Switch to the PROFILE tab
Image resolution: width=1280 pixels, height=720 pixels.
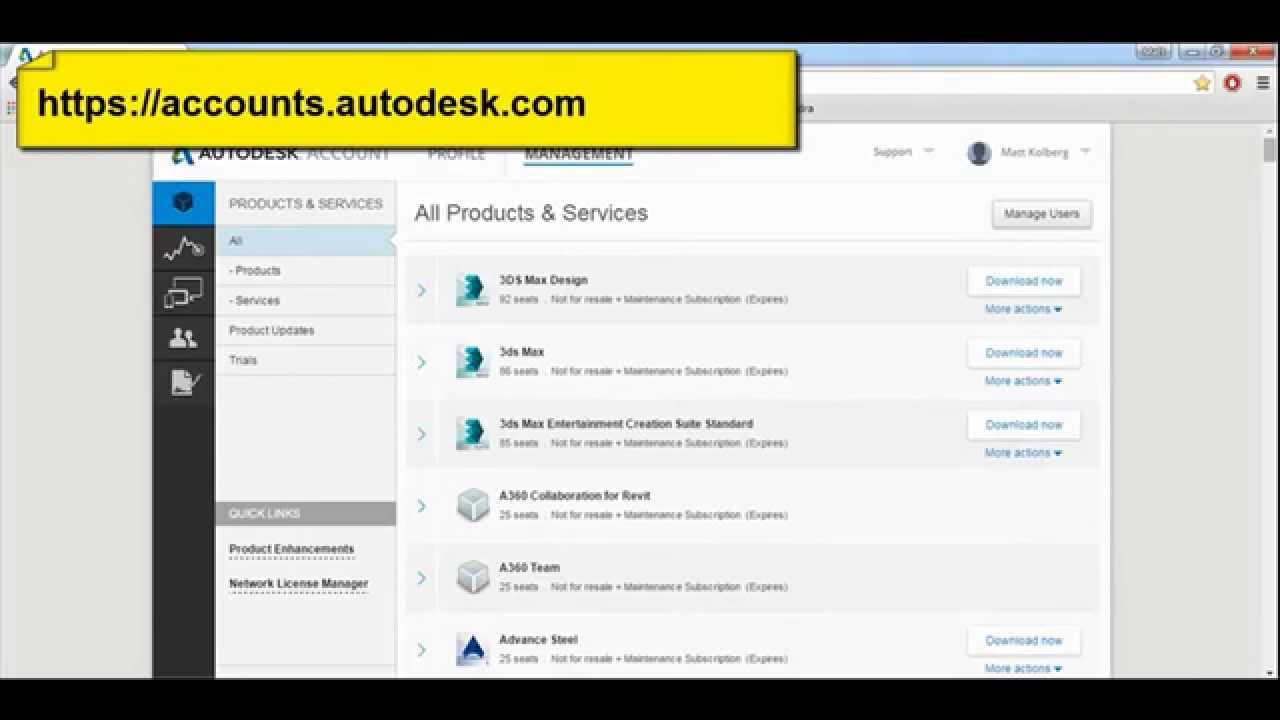456,154
